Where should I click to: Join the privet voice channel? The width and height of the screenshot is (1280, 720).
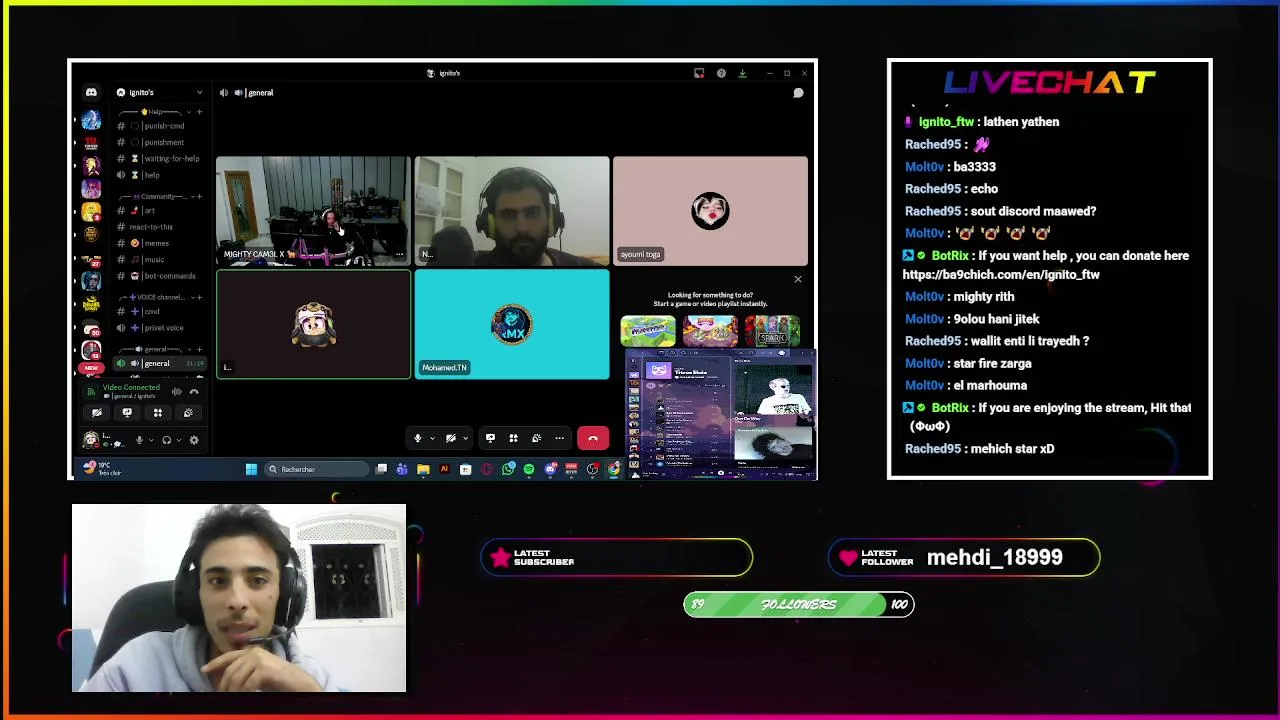point(160,328)
